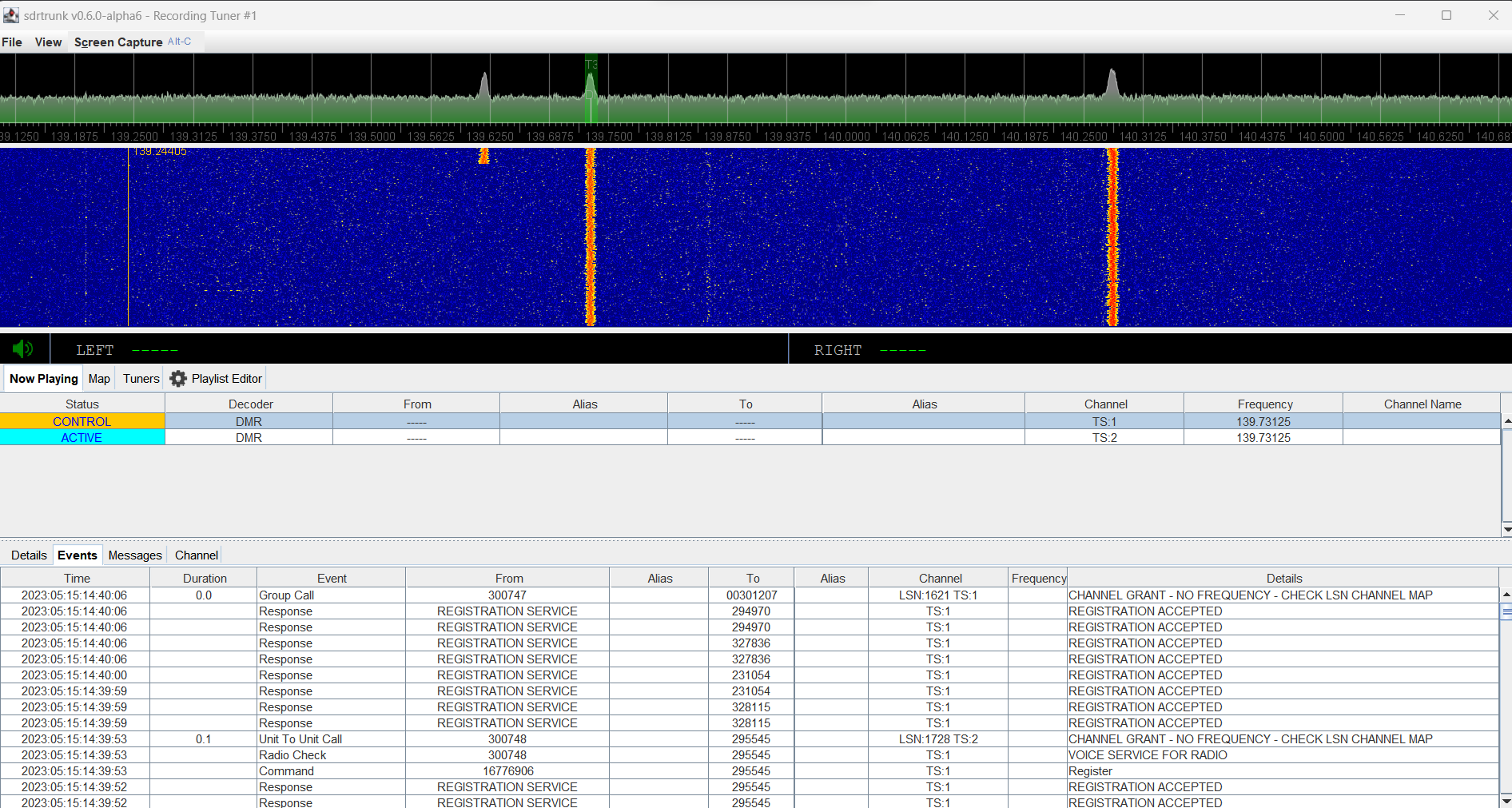Image resolution: width=1512 pixels, height=808 pixels.
Task: Select the Now Playing tab
Action: [x=42, y=378]
